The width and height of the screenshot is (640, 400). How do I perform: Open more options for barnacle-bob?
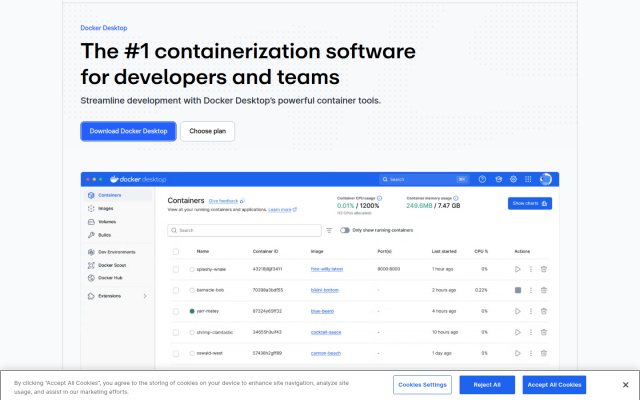(531, 290)
